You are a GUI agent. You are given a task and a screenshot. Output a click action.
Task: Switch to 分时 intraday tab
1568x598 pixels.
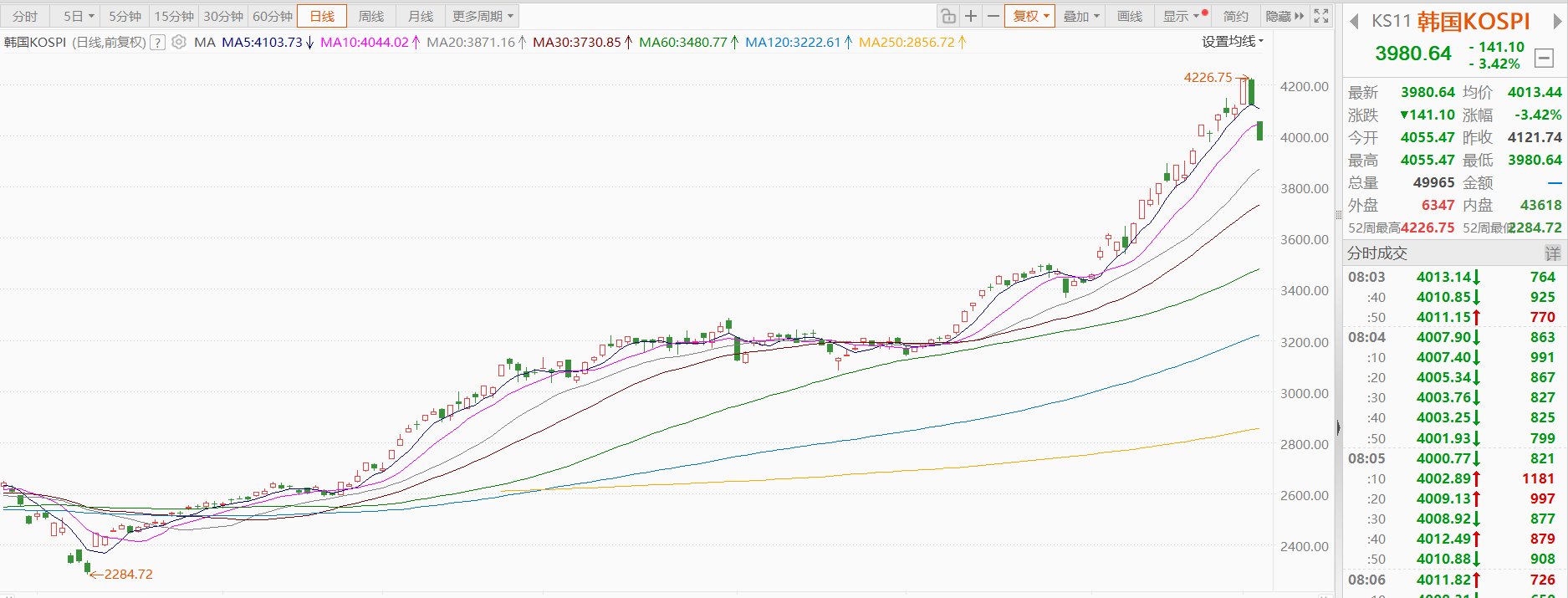point(25,16)
